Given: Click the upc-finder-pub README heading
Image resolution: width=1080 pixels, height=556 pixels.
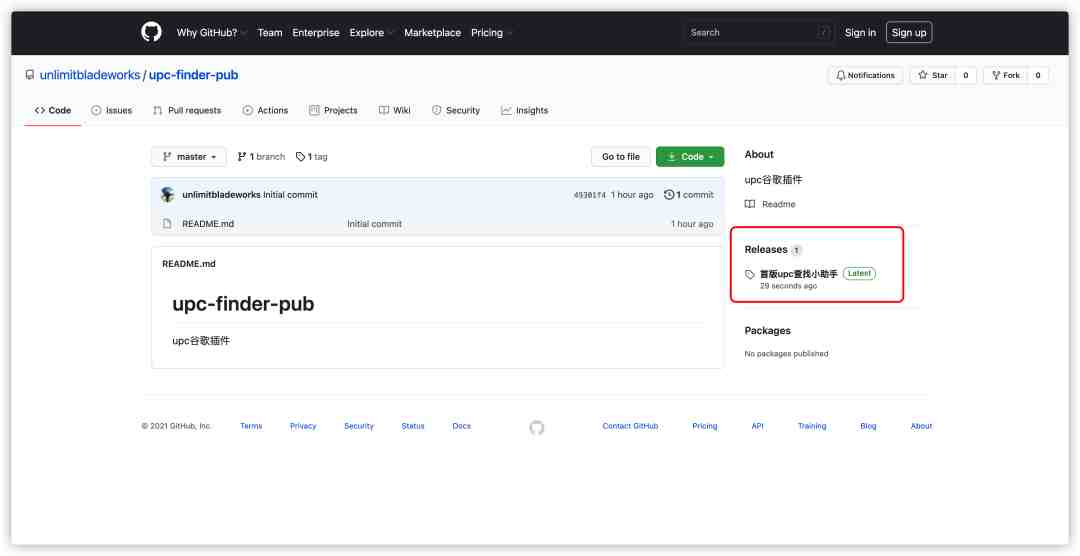Looking at the screenshot, I should coord(243,304).
